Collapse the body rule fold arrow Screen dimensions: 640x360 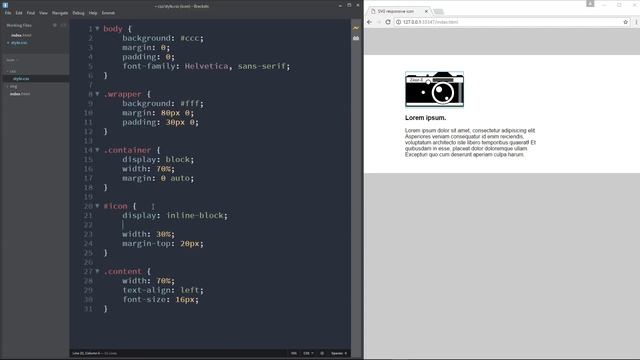pos(97,29)
